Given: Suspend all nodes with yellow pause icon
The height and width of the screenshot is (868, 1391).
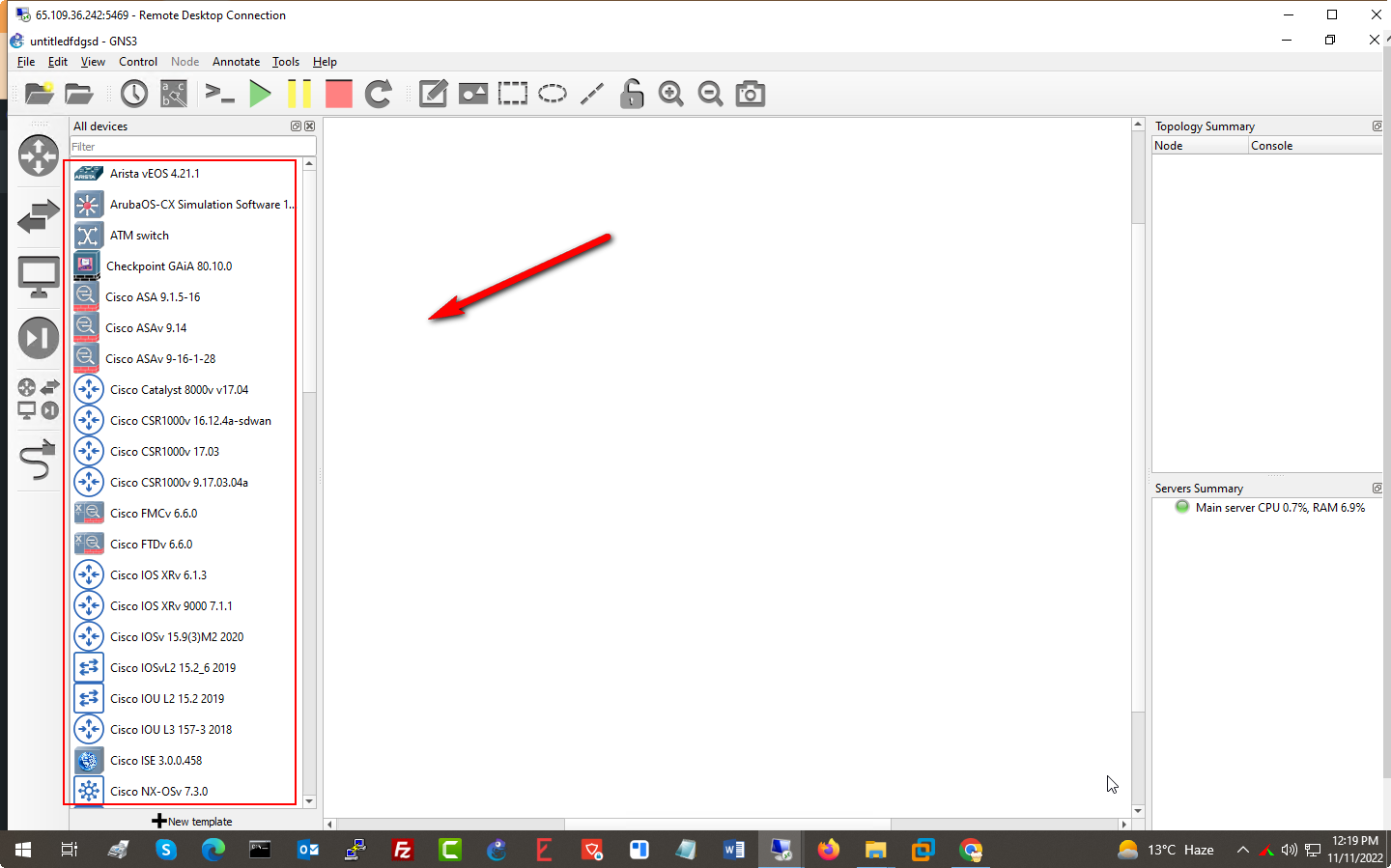Looking at the screenshot, I should [299, 94].
